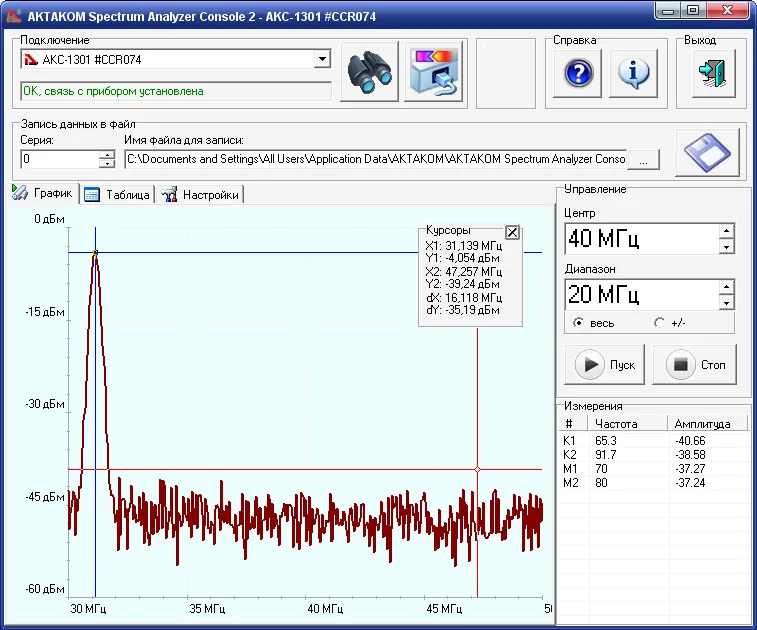757x630 pixels.
Task: Click the X1: 31,139 МГц cursor readout
Action: 463,246
